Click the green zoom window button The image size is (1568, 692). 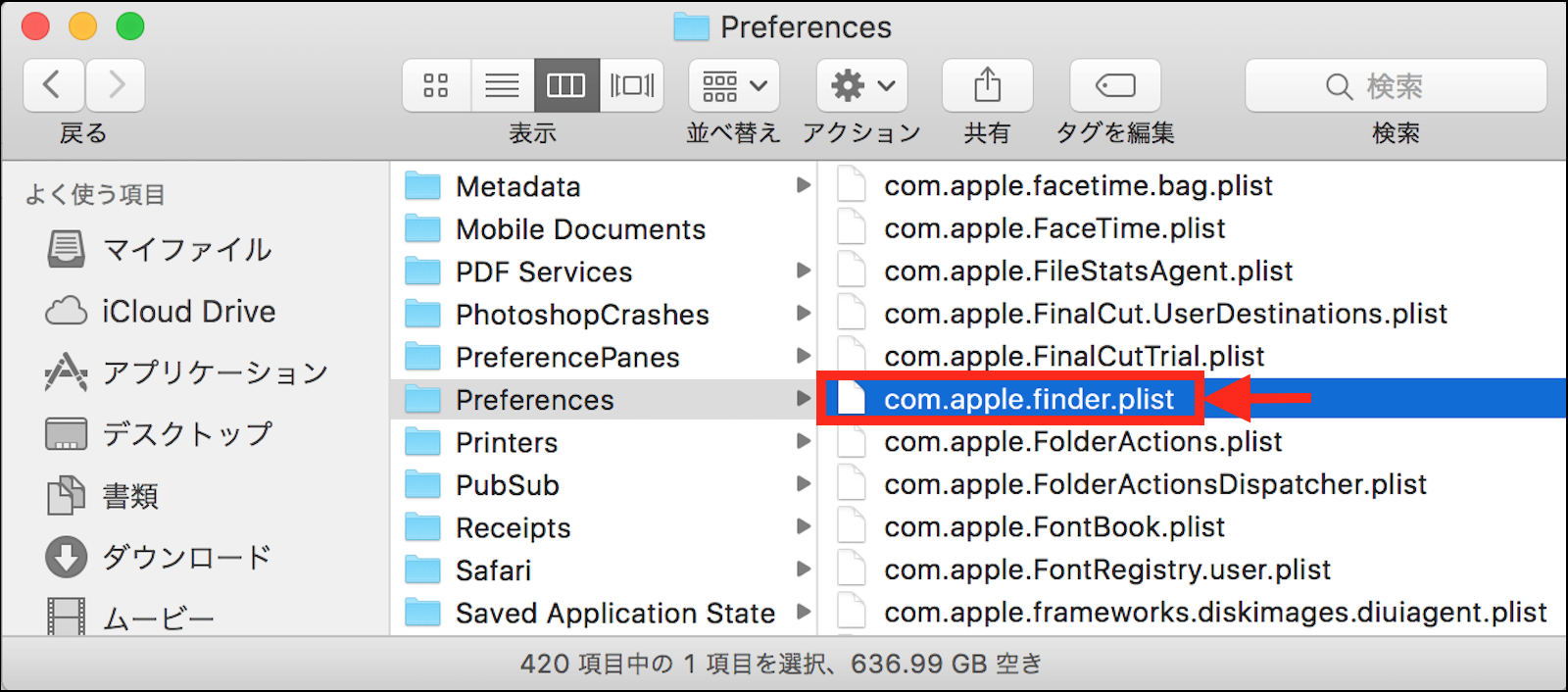coord(130,26)
